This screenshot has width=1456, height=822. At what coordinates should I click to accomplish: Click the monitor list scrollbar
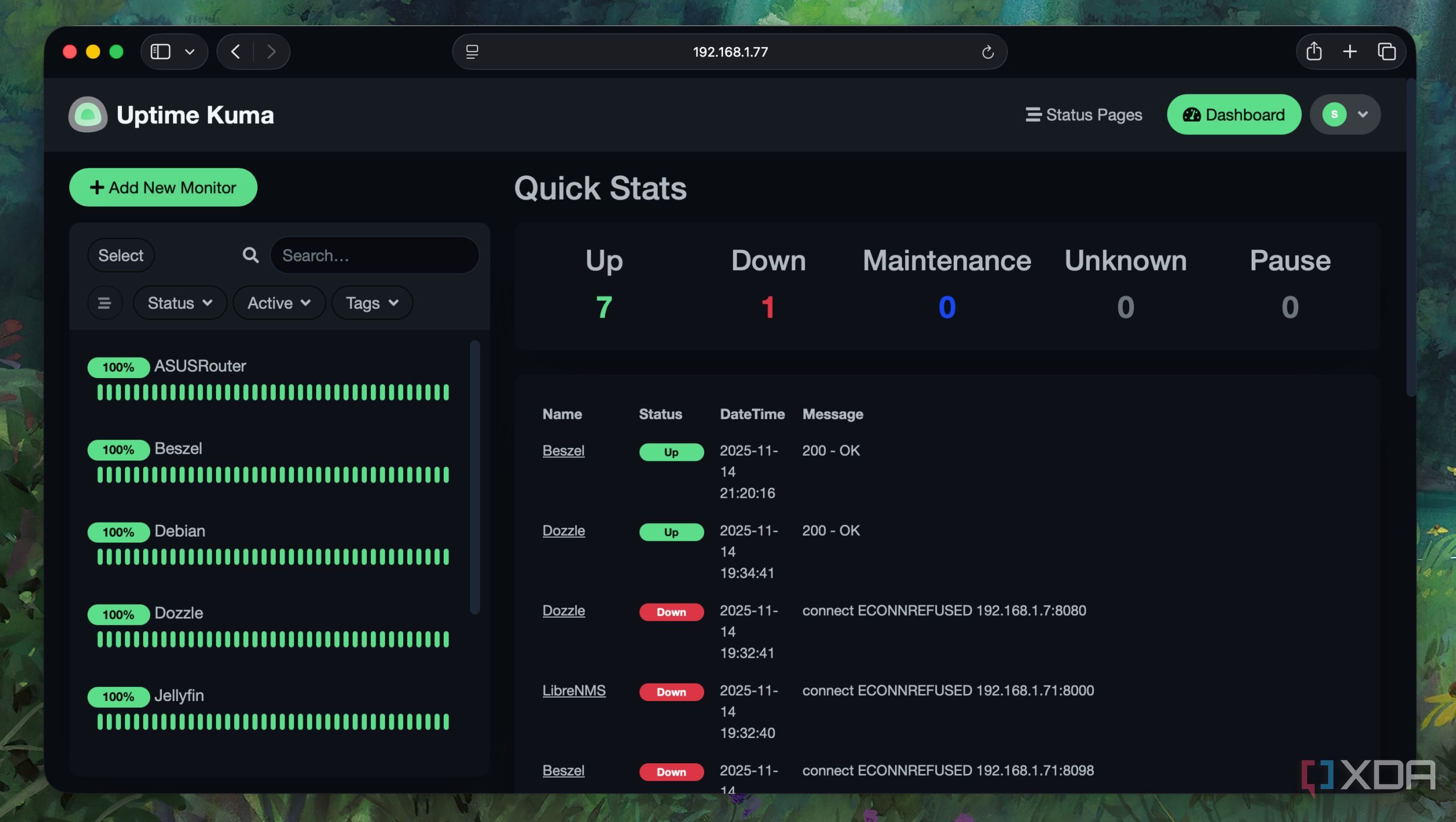pyautogui.click(x=475, y=477)
